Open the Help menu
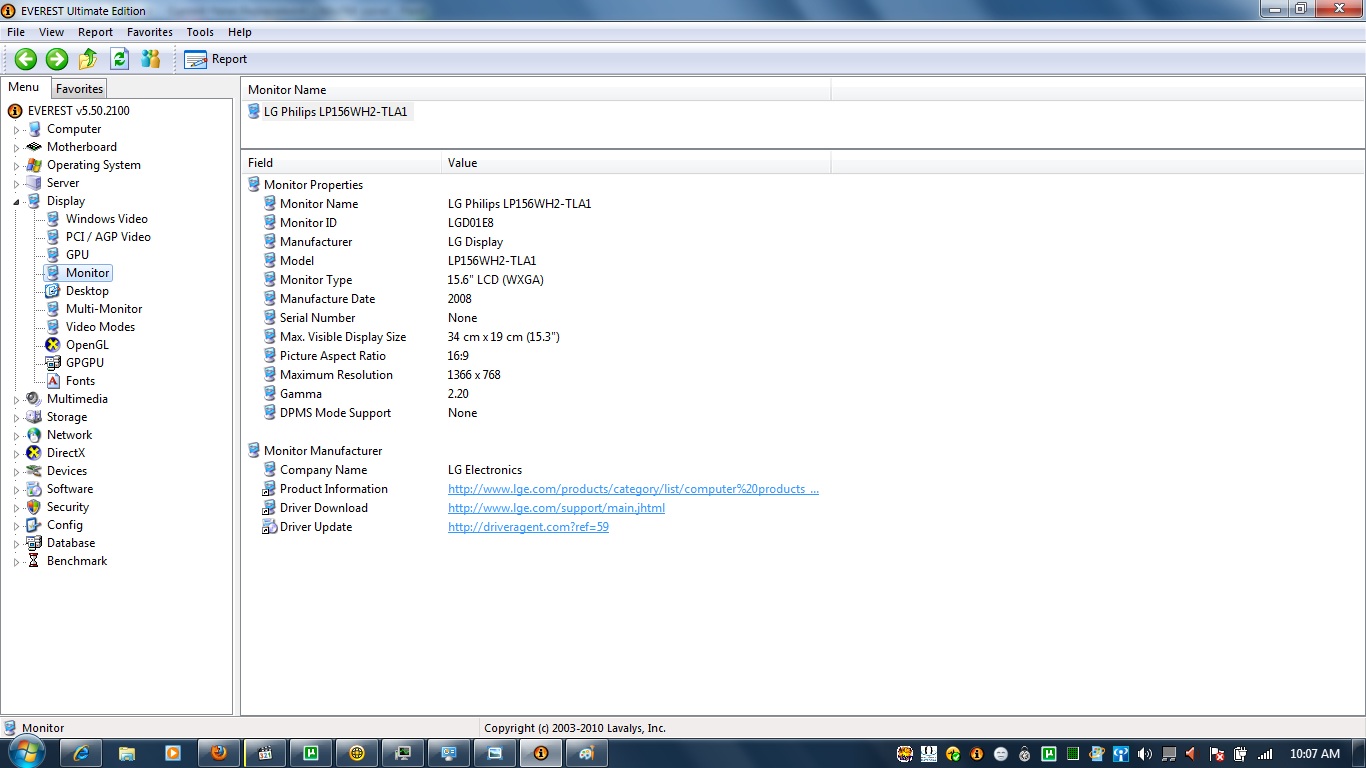This screenshot has width=1366, height=768. pos(240,32)
